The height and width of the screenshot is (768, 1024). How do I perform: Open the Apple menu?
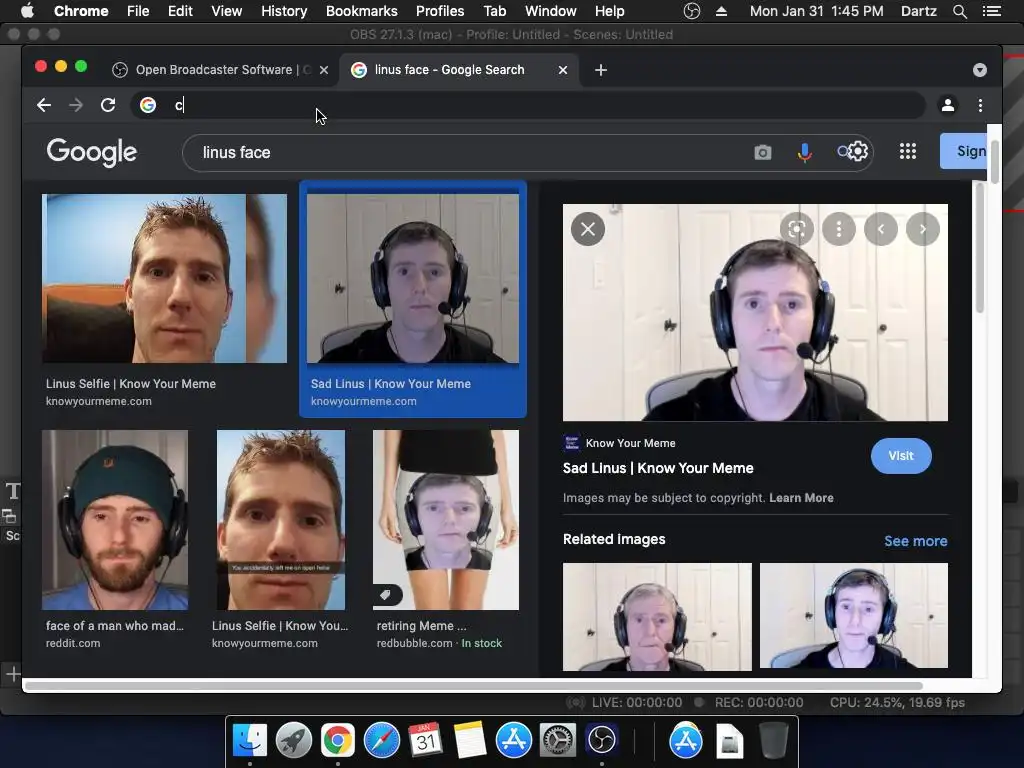point(27,10)
